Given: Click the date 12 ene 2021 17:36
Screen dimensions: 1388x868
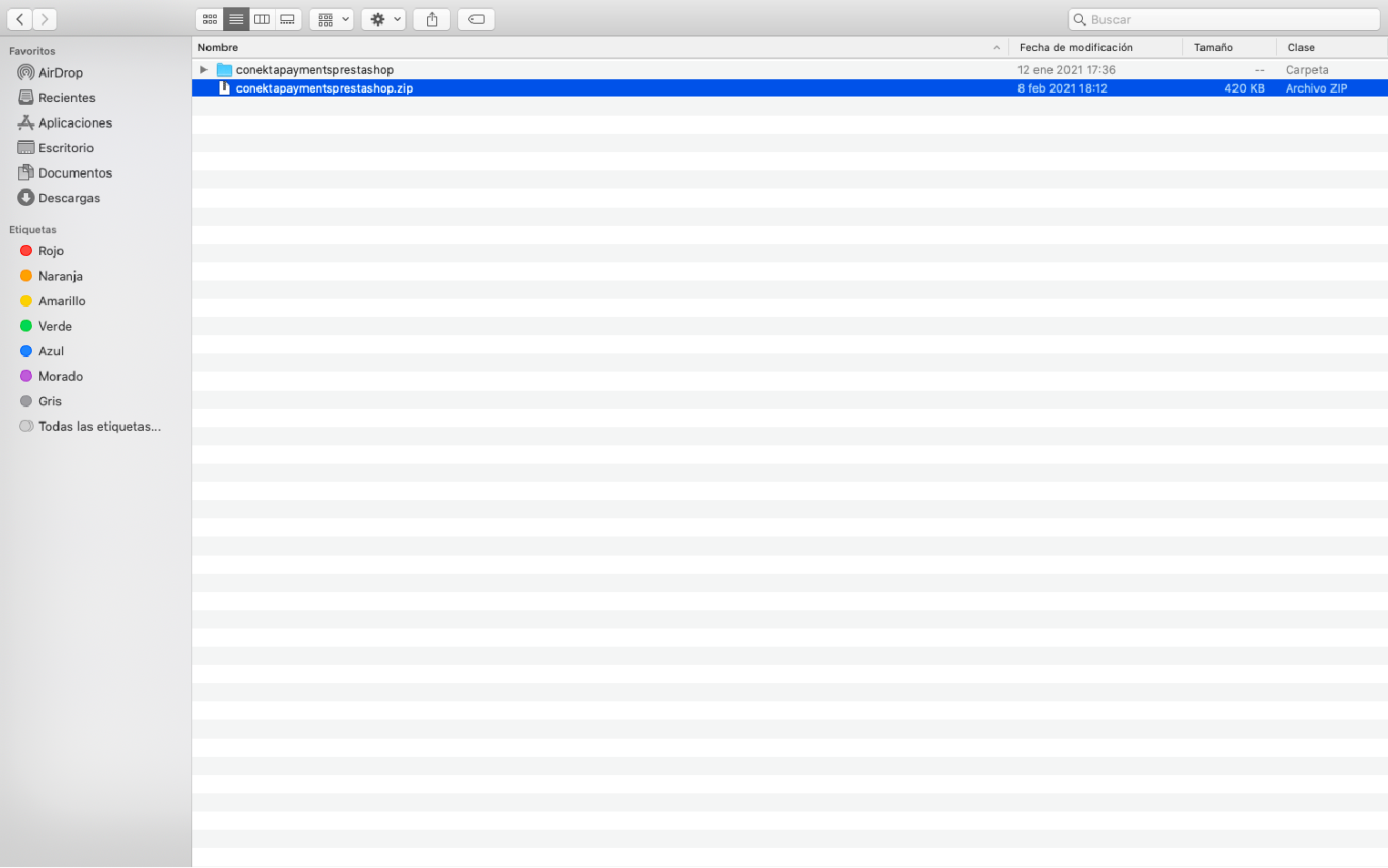Looking at the screenshot, I should [x=1067, y=70].
